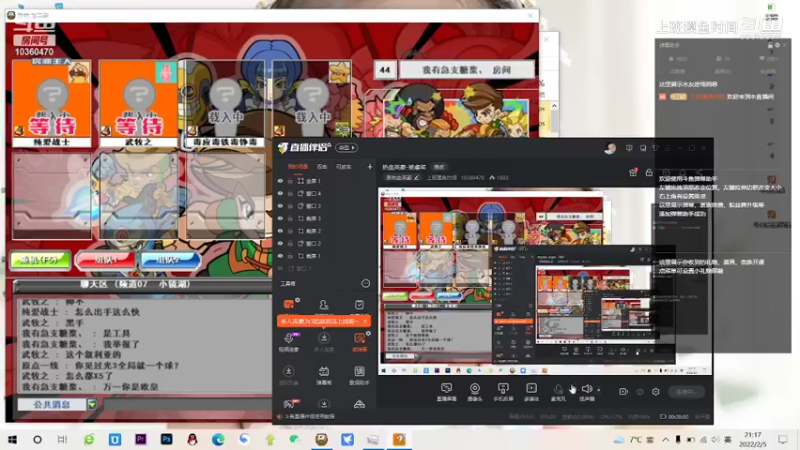Select the 截屏3 source row

[x=324, y=218]
